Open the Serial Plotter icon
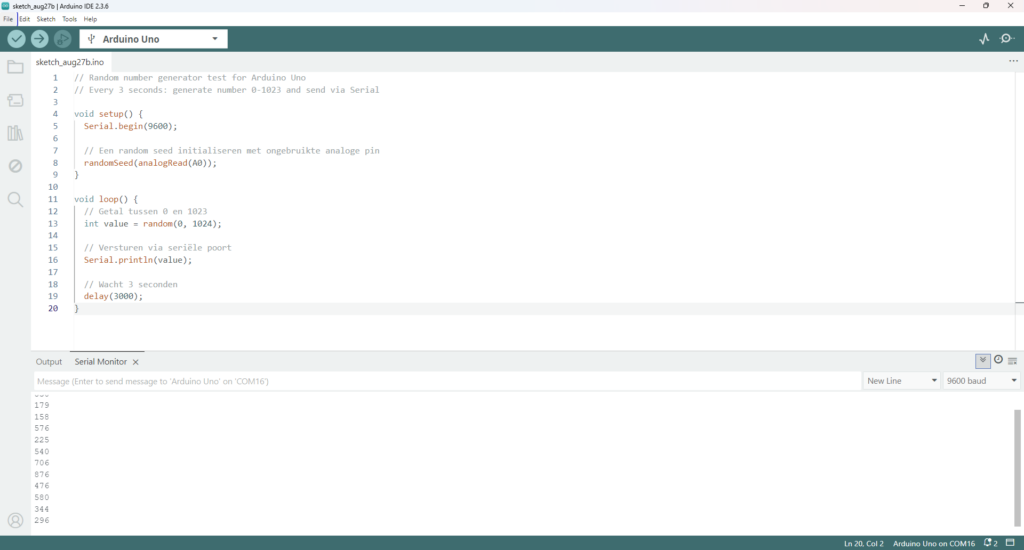The height and width of the screenshot is (550, 1024). (984, 39)
